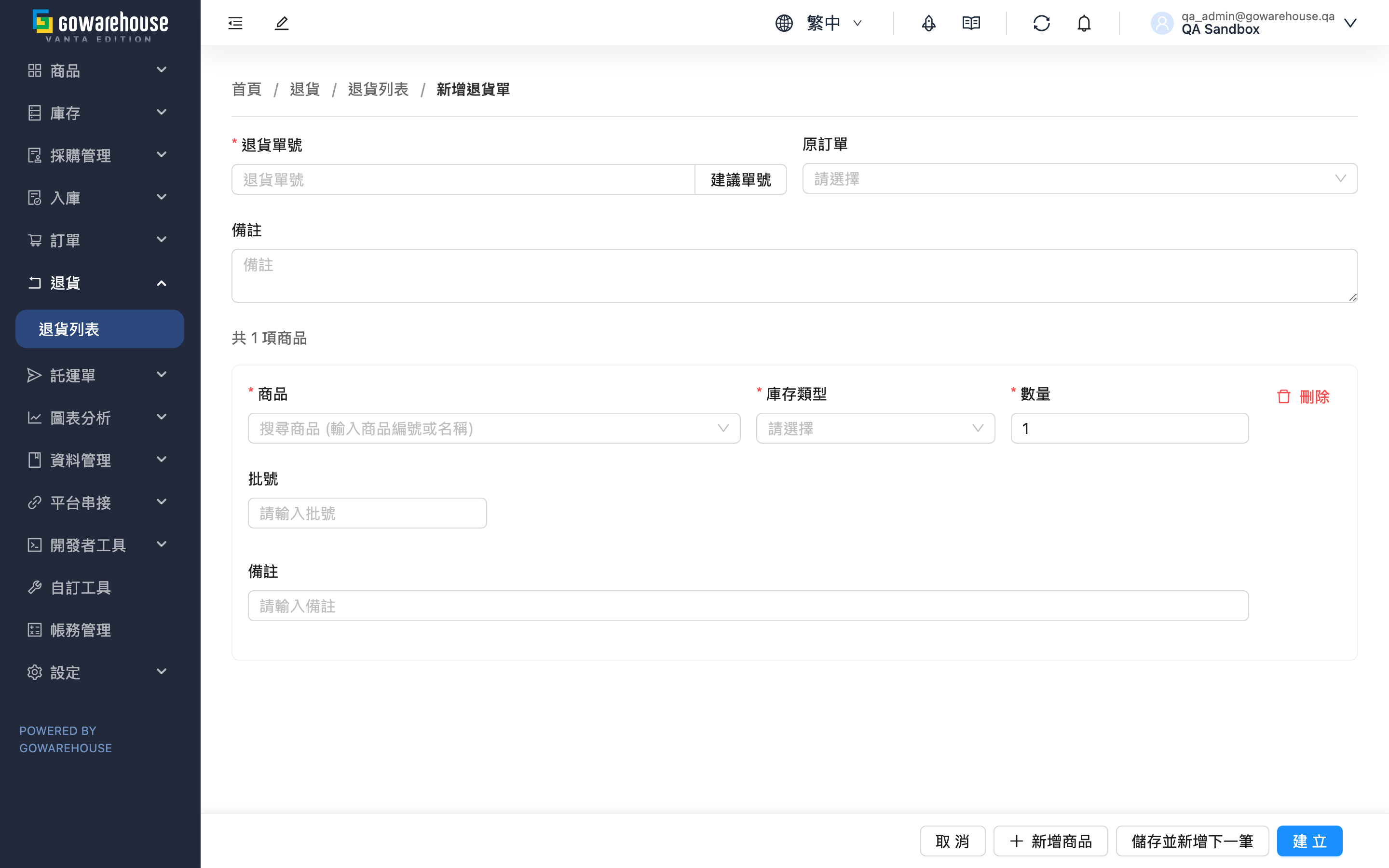Click the 圖表分析 chart icon in sidebar
This screenshot has width=1389, height=868.
34,417
